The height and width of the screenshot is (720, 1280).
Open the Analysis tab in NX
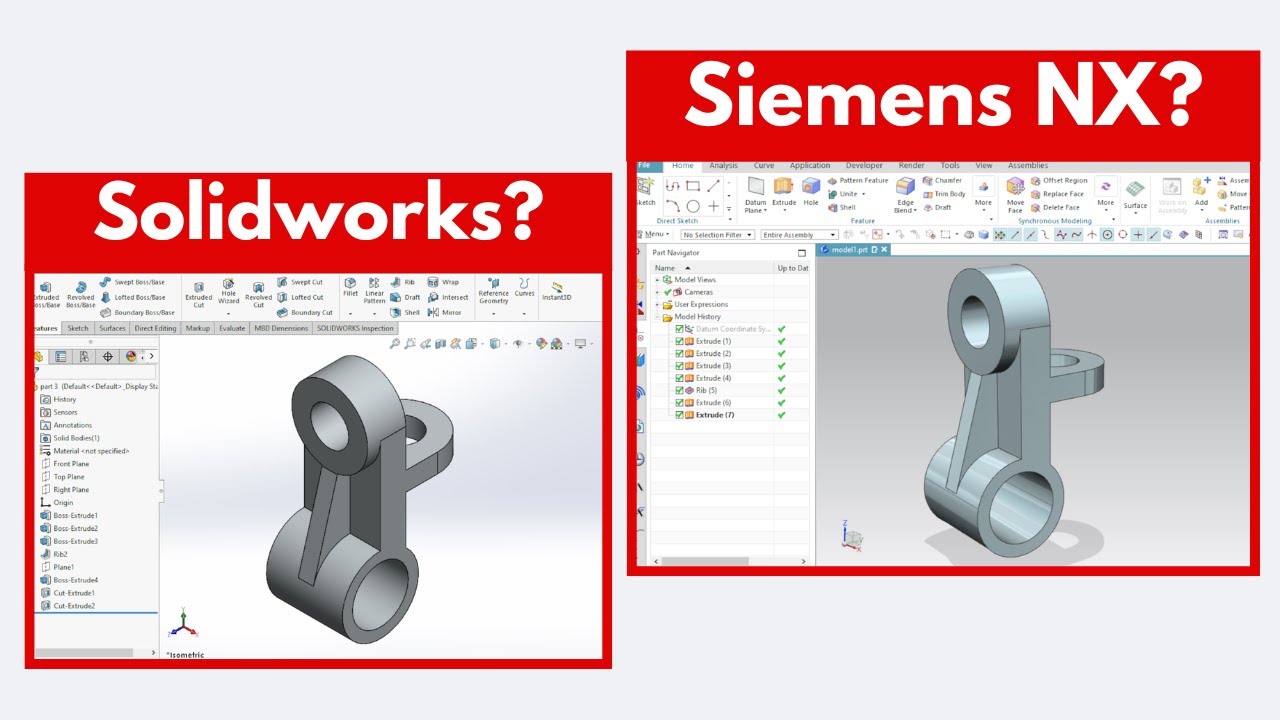(x=723, y=165)
